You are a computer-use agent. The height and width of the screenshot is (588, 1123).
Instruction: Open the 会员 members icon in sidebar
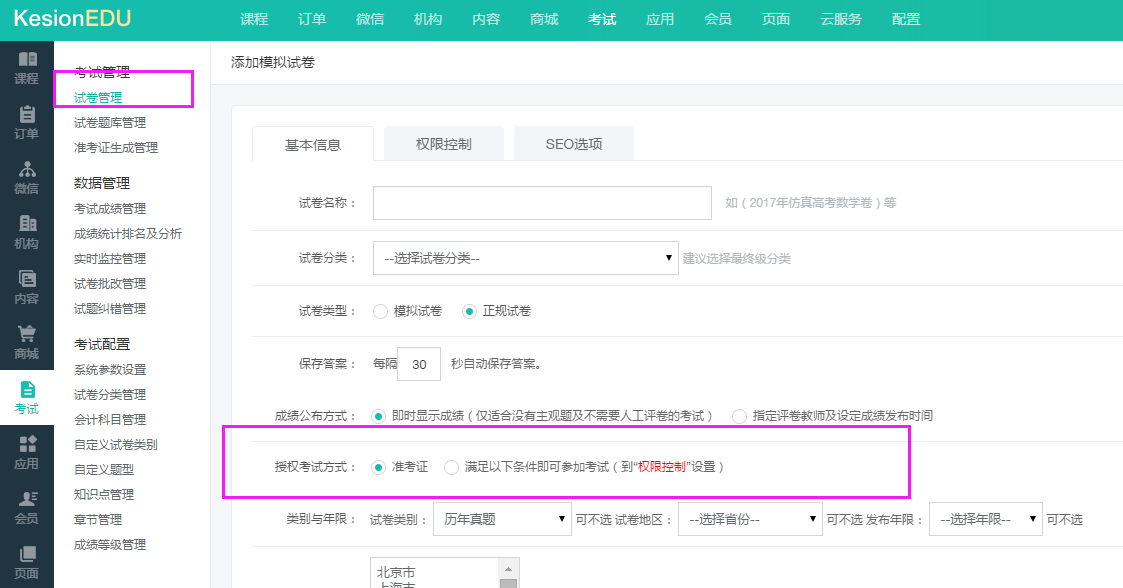point(27,500)
